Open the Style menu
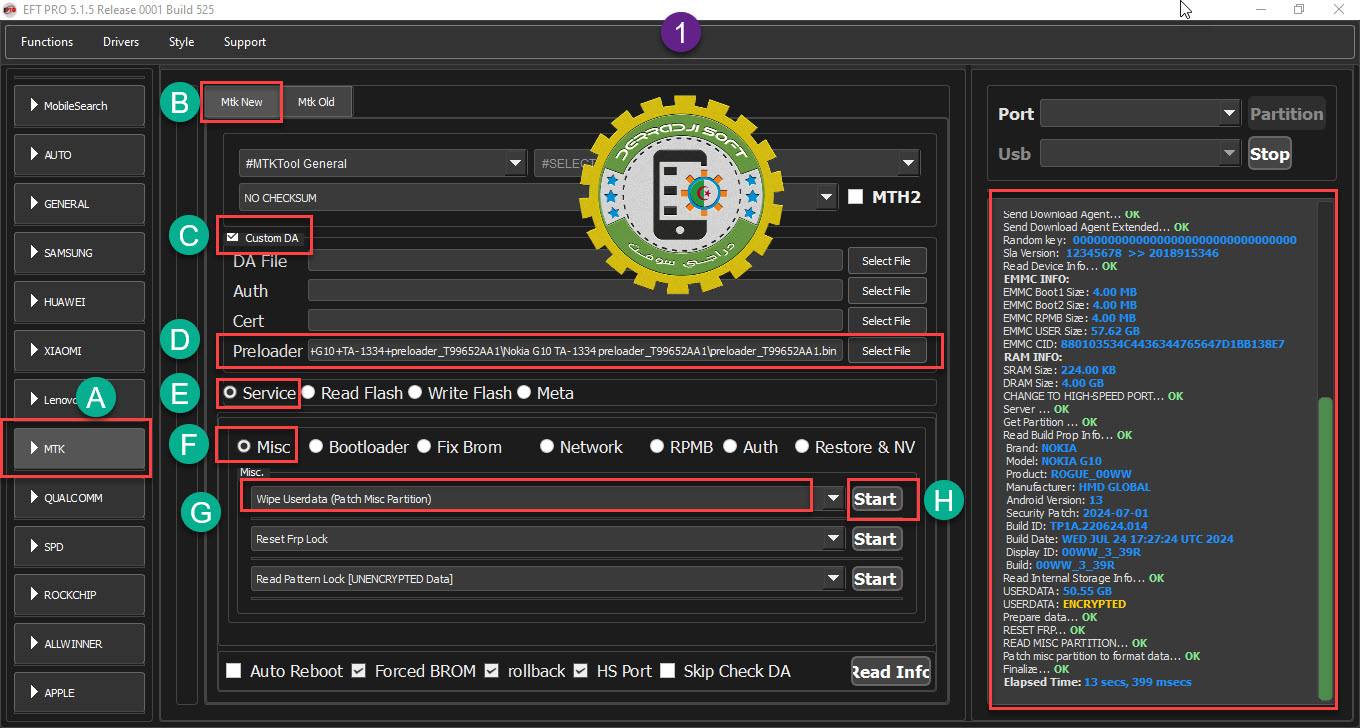Image resolution: width=1360 pixels, height=728 pixels. point(181,42)
